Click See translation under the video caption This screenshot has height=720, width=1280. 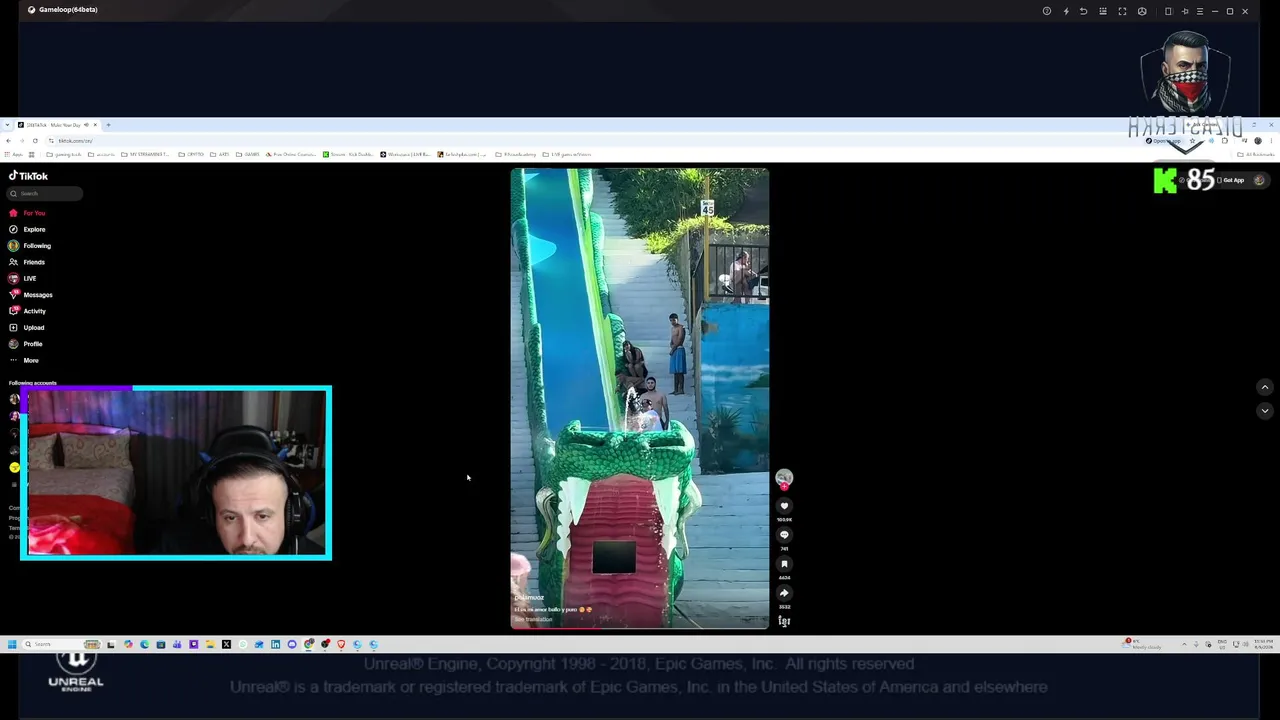(x=533, y=619)
